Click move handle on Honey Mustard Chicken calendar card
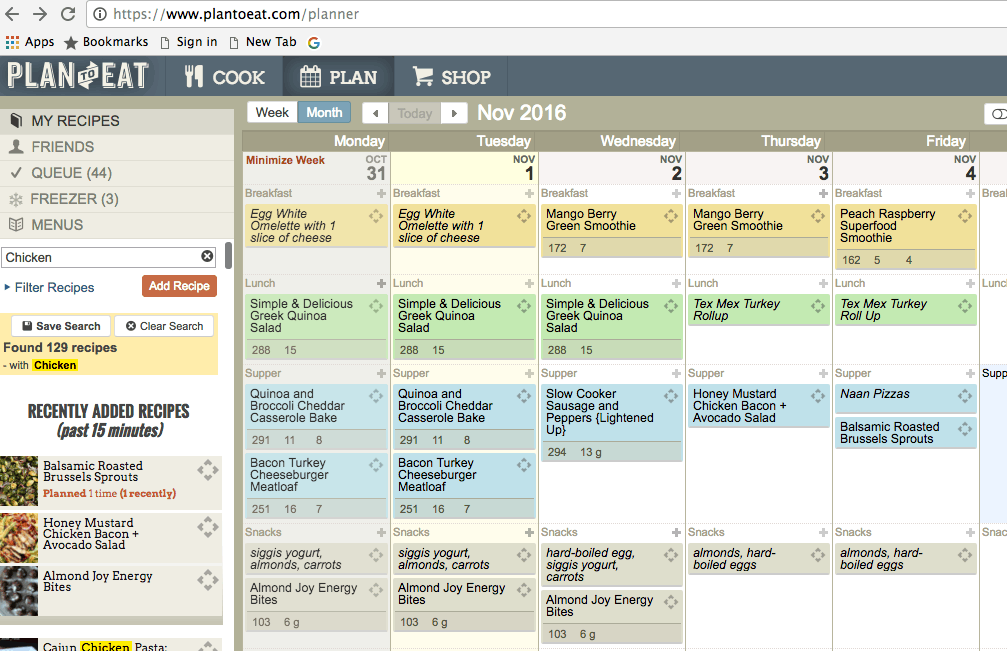The height and width of the screenshot is (651, 1007). [x=818, y=395]
